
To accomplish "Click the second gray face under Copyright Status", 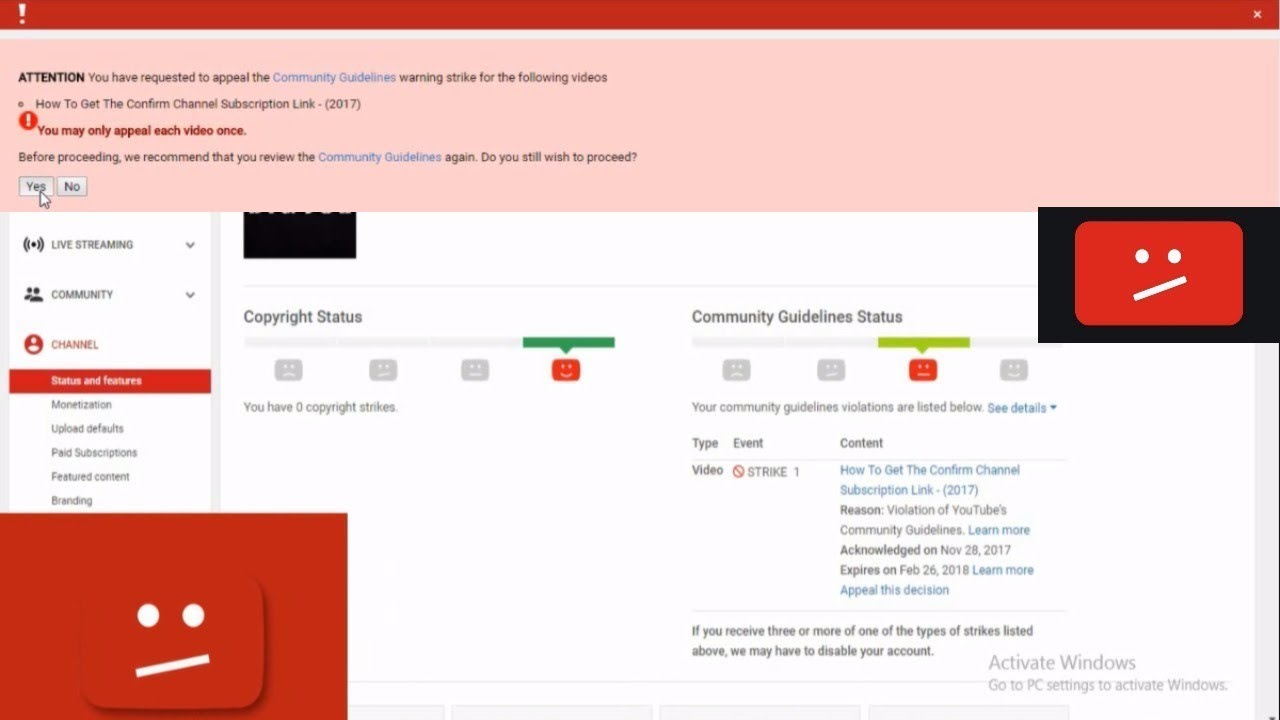I will point(383,370).
